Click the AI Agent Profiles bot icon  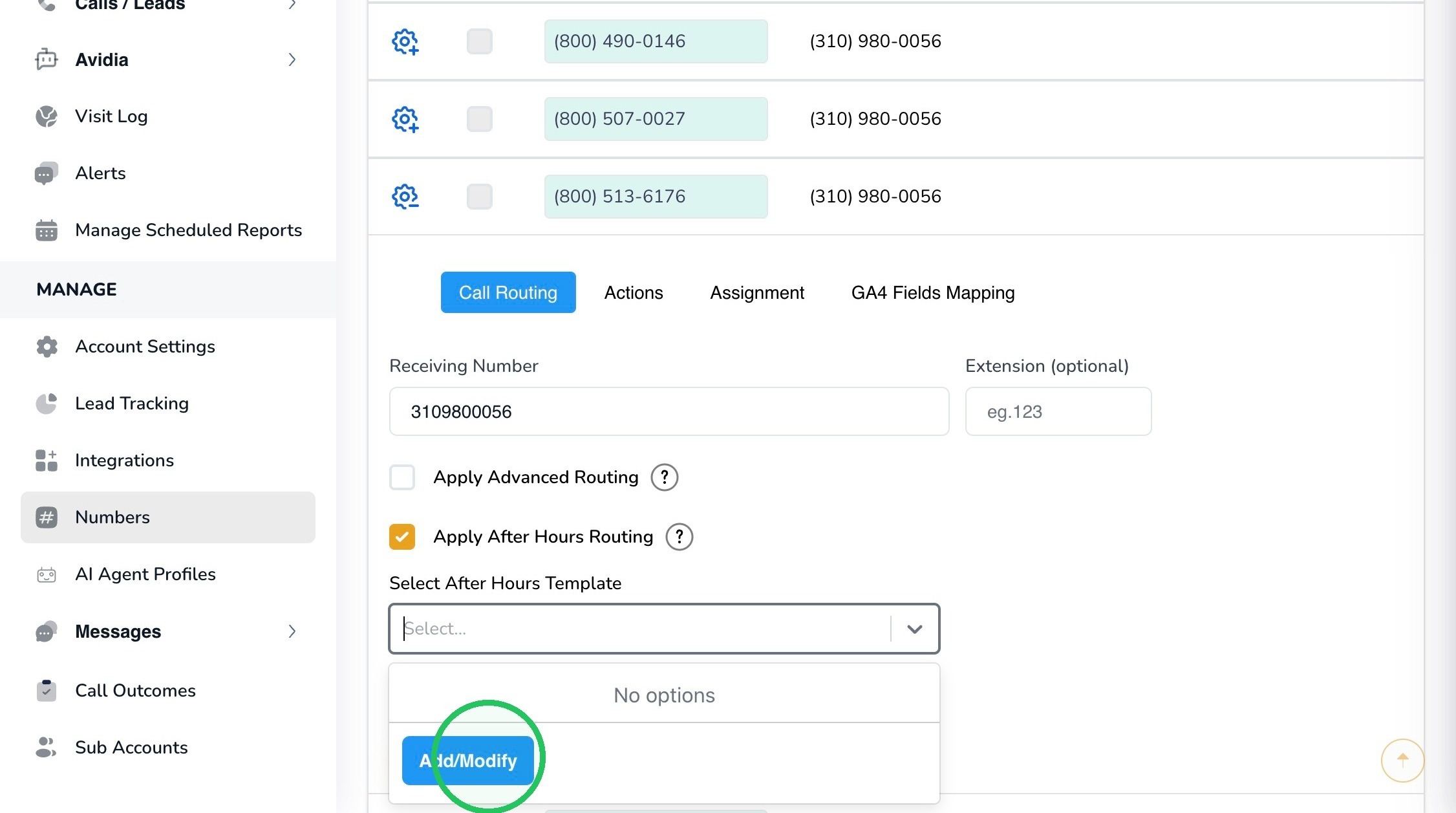point(46,574)
